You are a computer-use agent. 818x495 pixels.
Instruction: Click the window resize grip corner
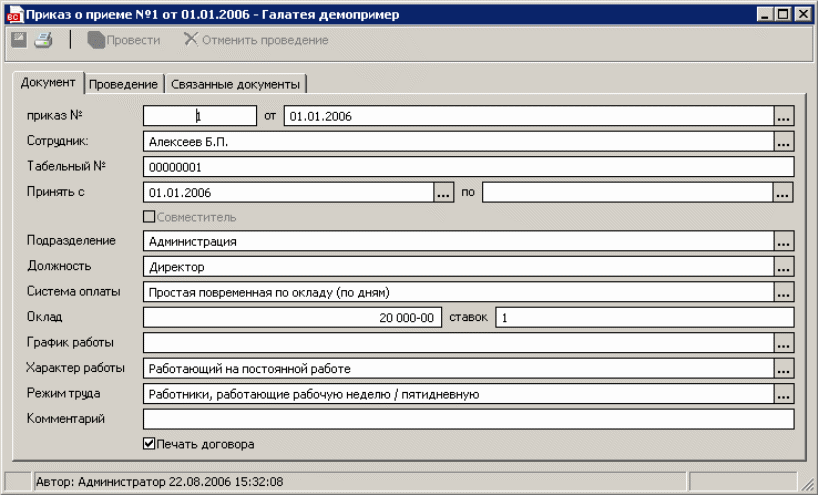(807, 485)
